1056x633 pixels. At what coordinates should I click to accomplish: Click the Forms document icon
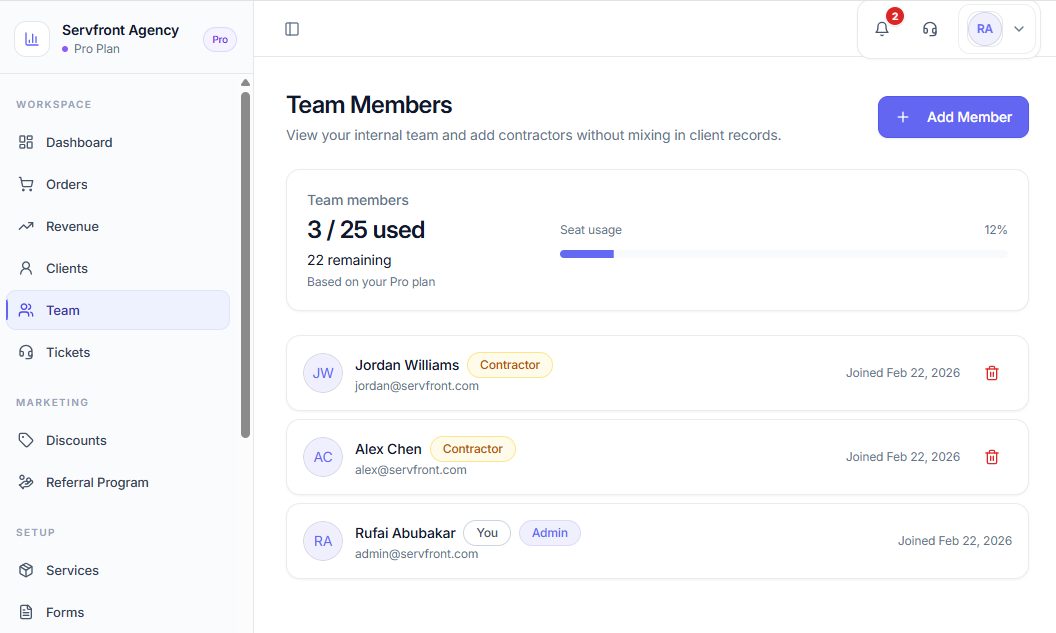[x=26, y=612]
